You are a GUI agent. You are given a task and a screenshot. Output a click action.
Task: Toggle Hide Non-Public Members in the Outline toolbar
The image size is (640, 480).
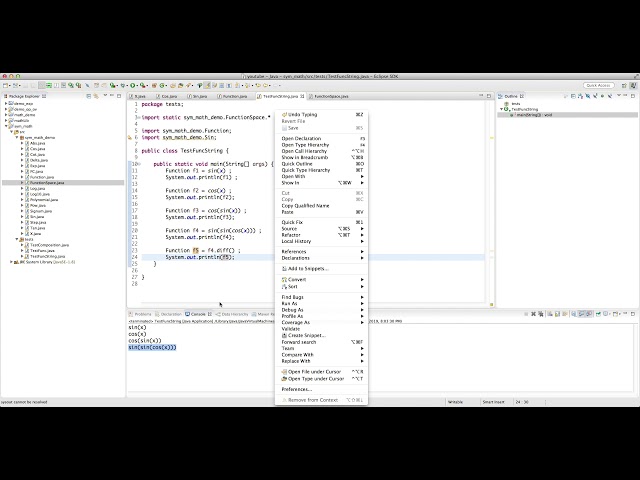click(602, 96)
